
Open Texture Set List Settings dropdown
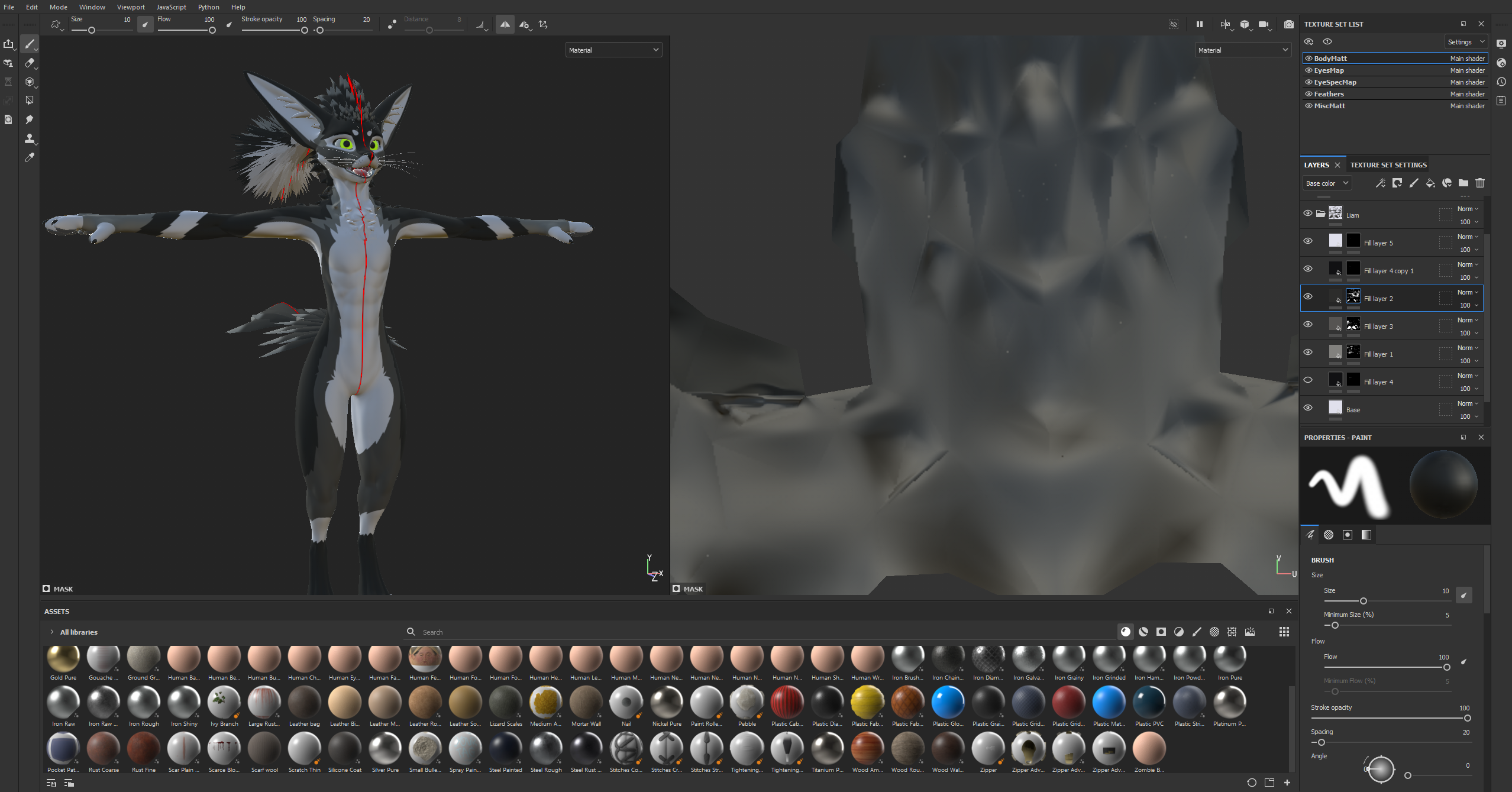point(1466,42)
